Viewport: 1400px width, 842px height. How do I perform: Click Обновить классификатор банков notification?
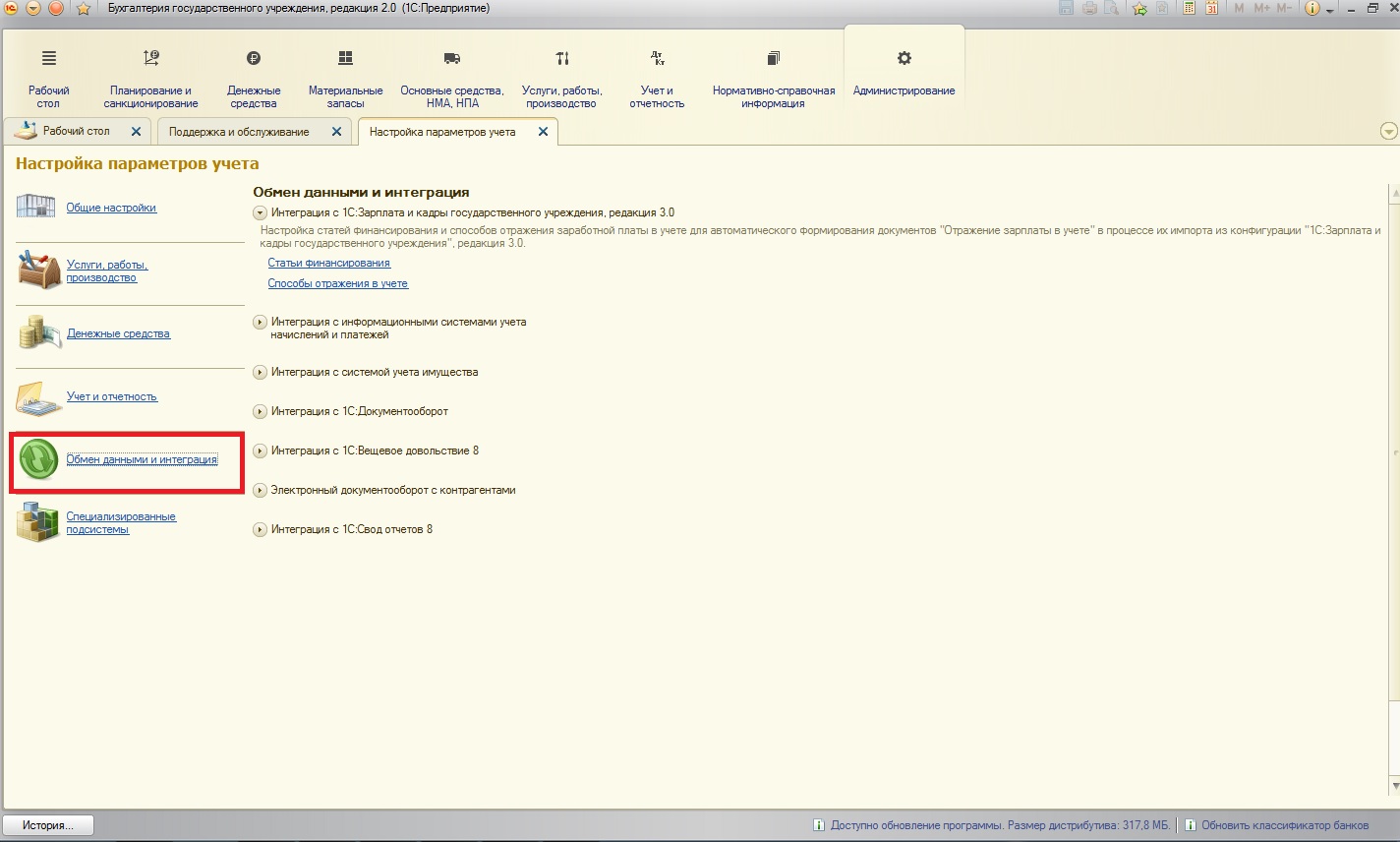[1276, 825]
